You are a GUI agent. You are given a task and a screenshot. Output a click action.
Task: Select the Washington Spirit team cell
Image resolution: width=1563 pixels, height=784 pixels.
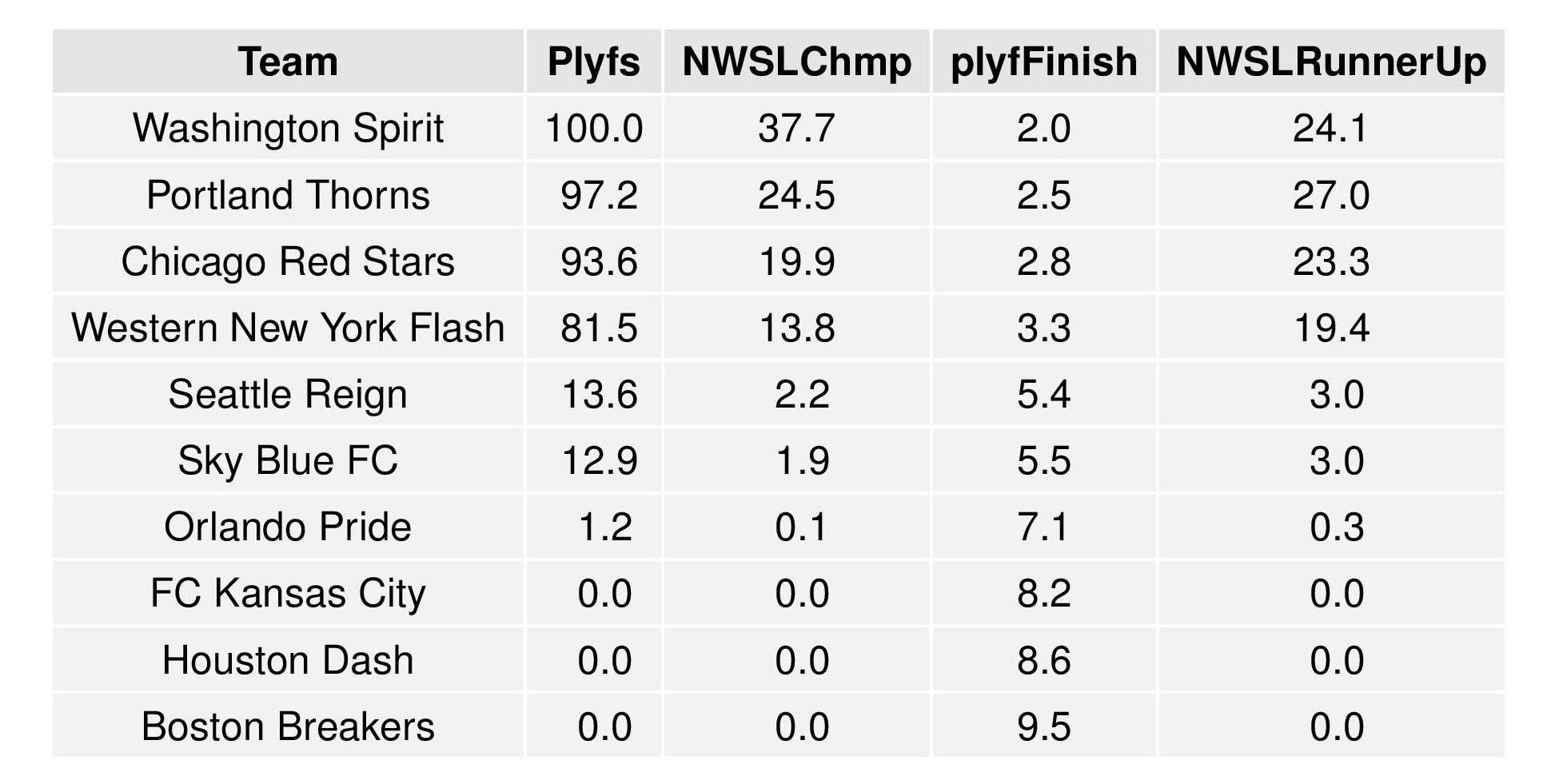coord(288,128)
